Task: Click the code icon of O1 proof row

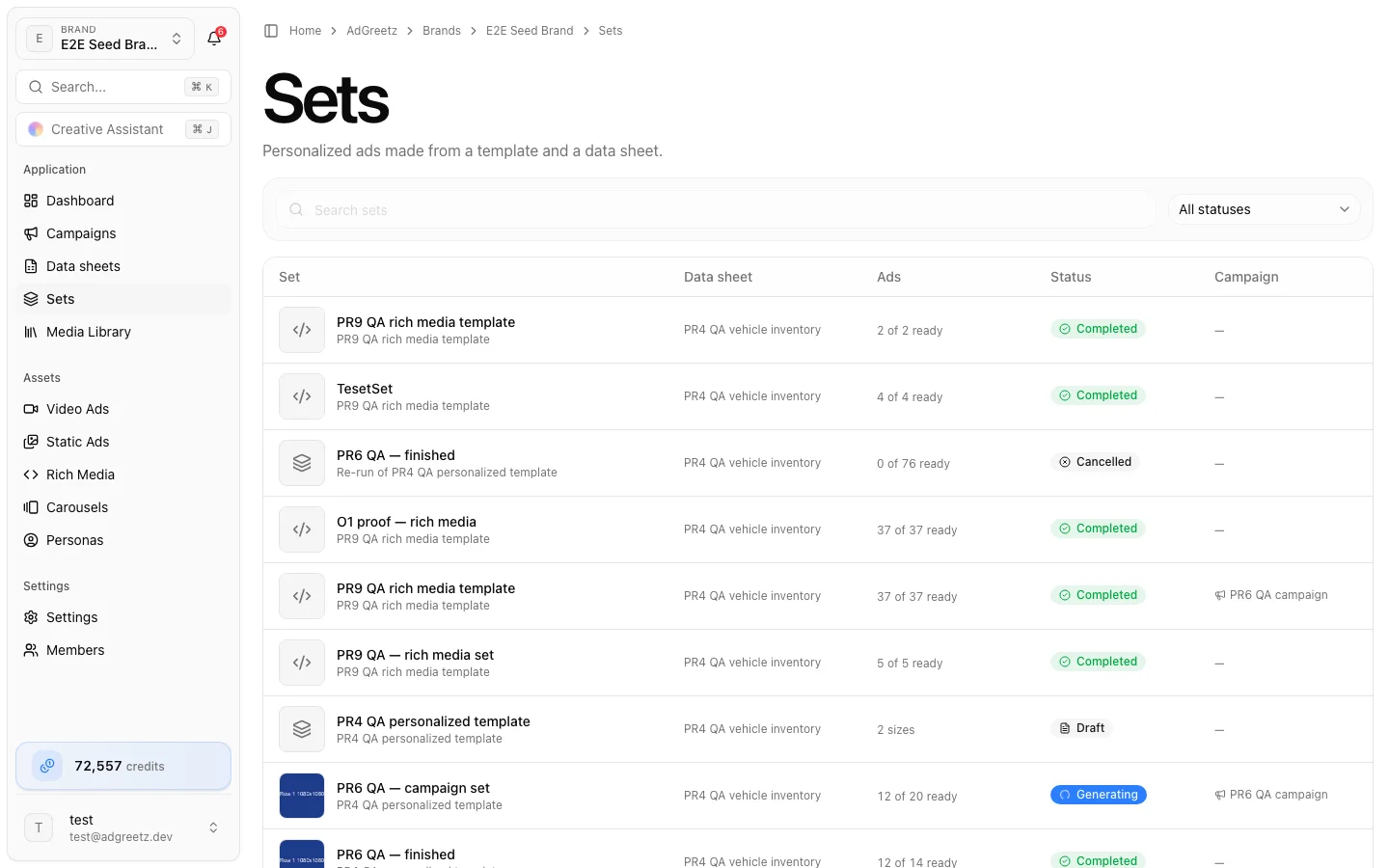Action: [x=302, y=529]
